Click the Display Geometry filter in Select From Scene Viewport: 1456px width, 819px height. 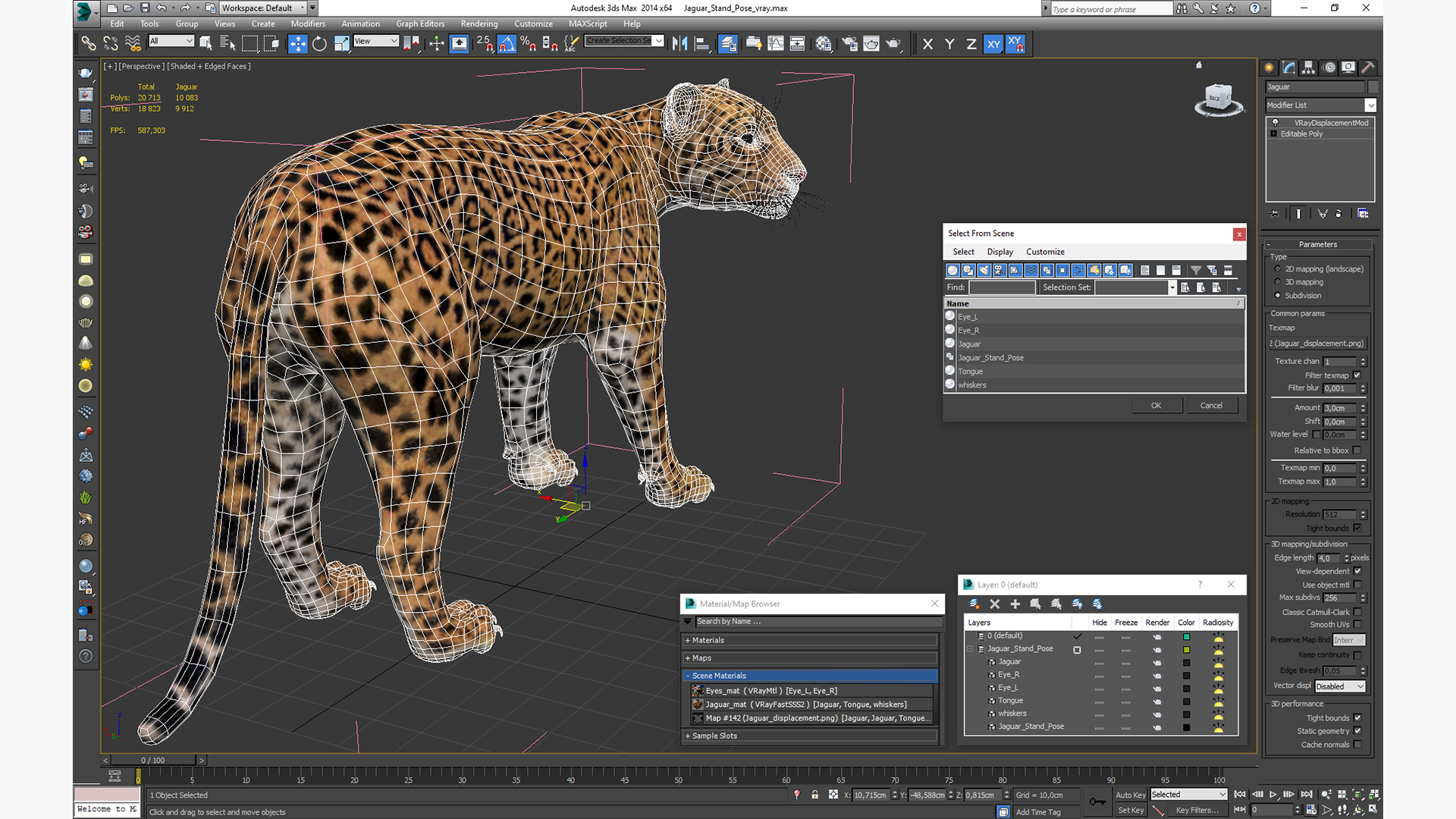click(952, 270)
